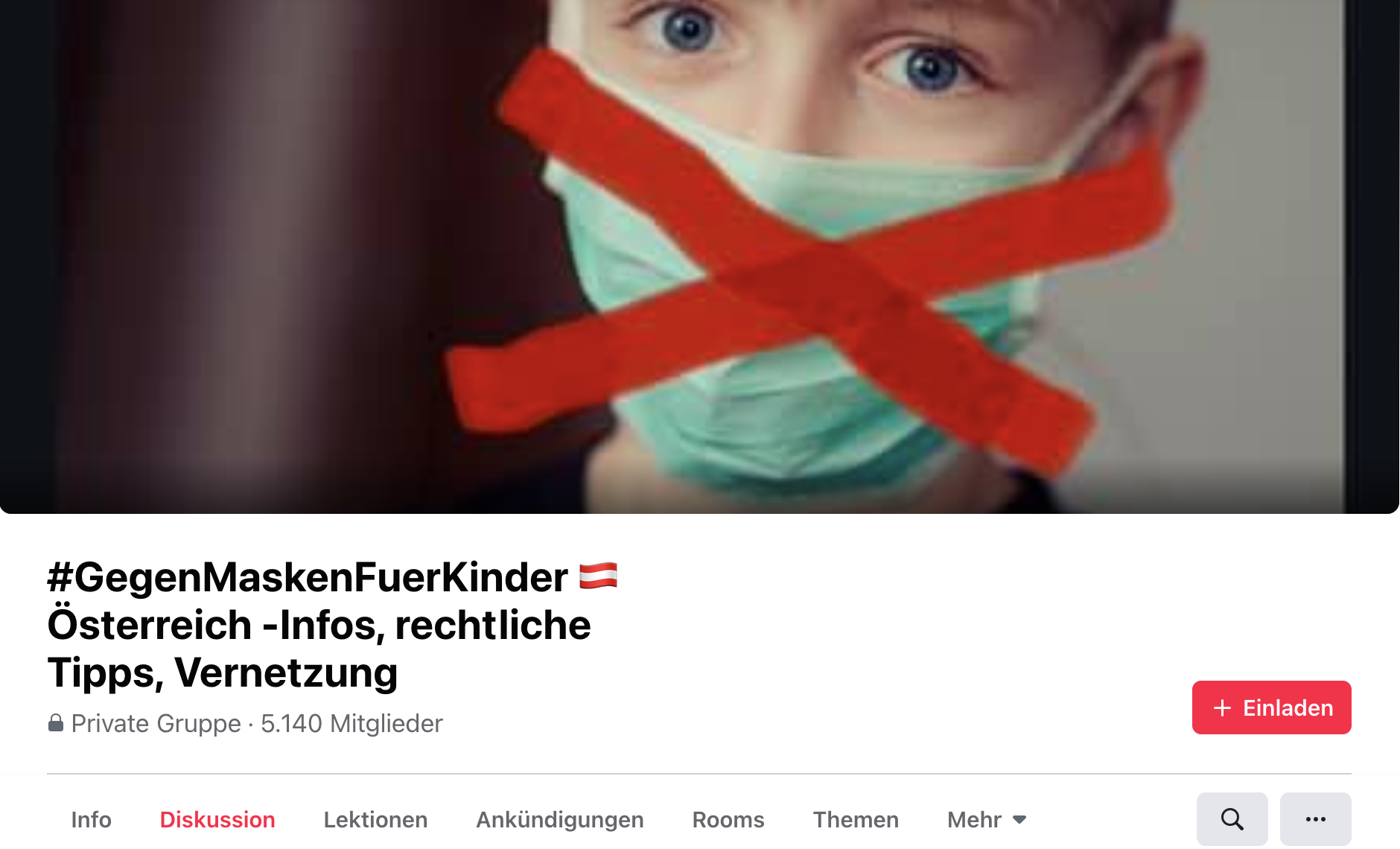Click the Private Gruppe label
The width and height of the screenshot is (1400, 849).
point(156,723)
